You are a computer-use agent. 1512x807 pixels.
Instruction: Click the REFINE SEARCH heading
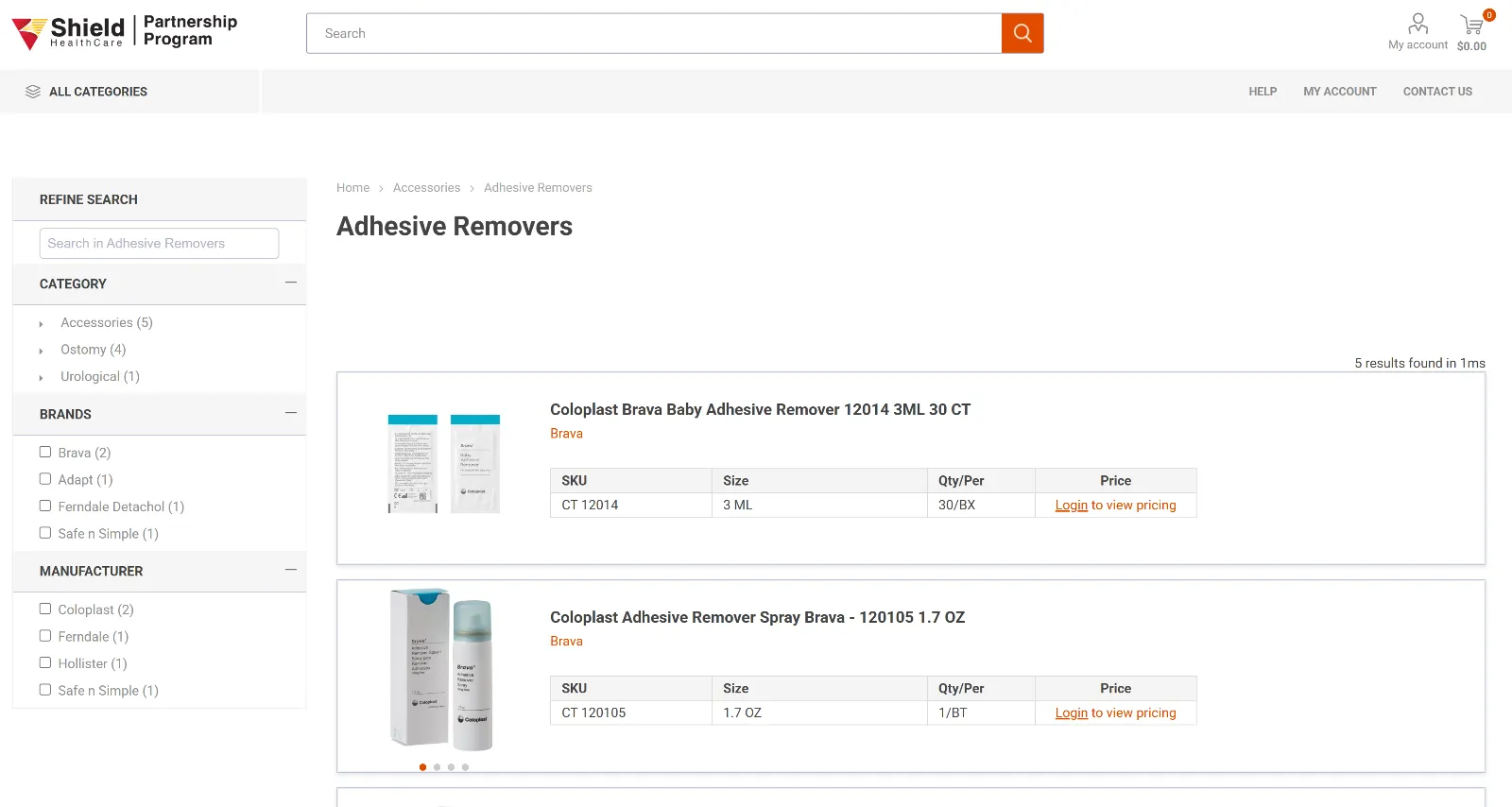[89, 199]
